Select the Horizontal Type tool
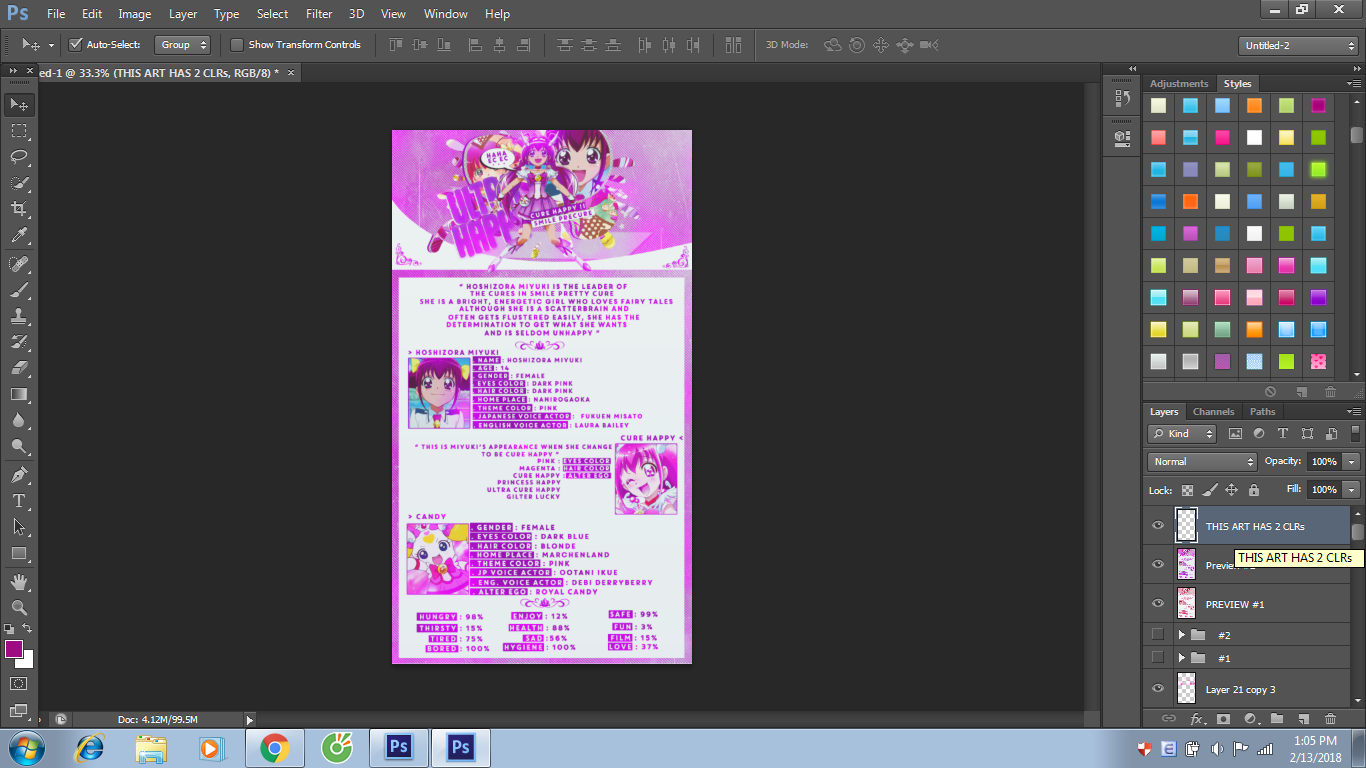Viewport: 1366px width, 768px height. click(19, 500)
